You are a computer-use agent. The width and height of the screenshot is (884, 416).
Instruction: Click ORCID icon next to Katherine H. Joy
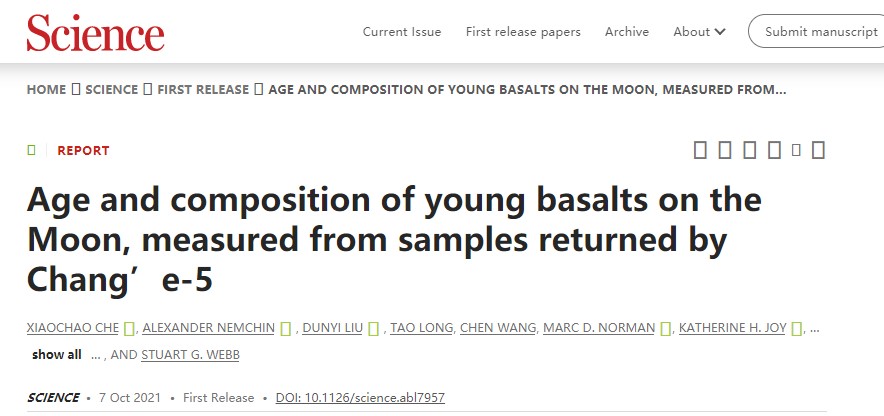798,328
